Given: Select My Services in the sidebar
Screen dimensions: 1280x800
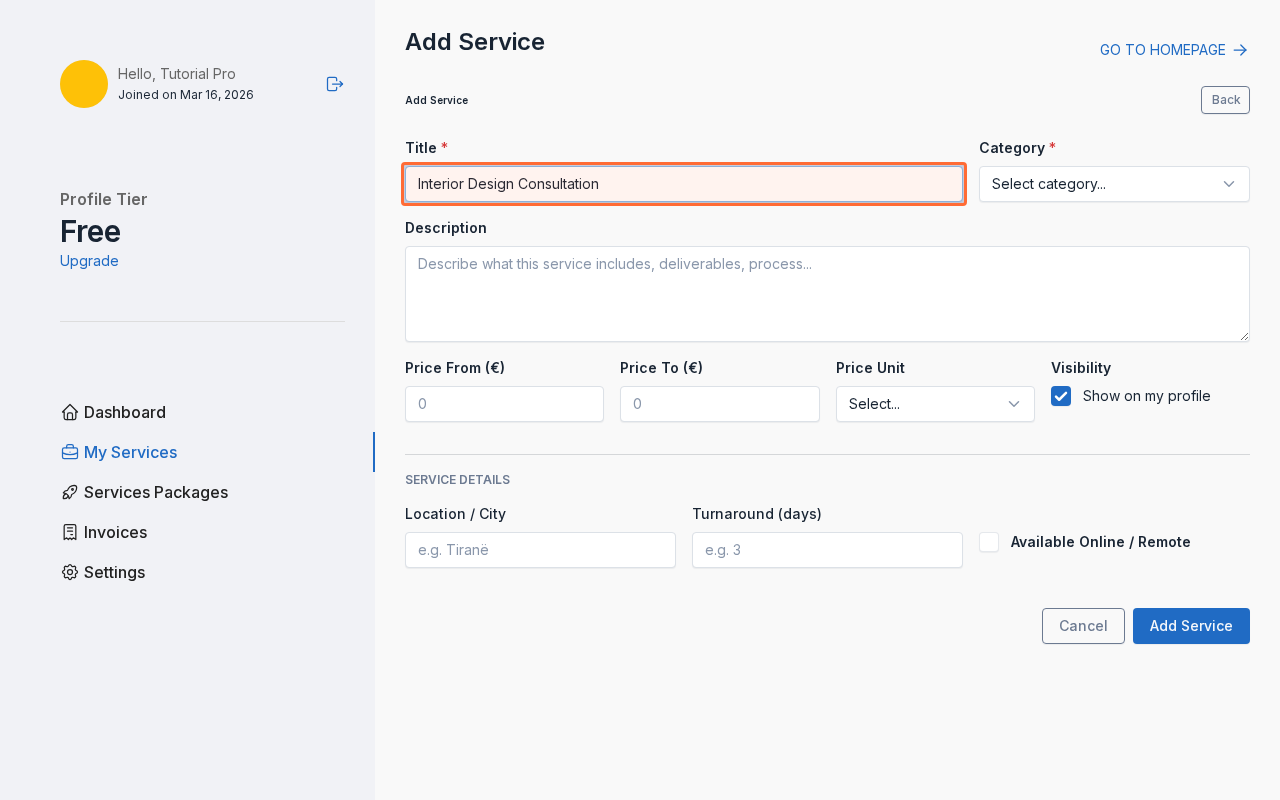Looking at the screenshot, I should click(x=131, y=452).
